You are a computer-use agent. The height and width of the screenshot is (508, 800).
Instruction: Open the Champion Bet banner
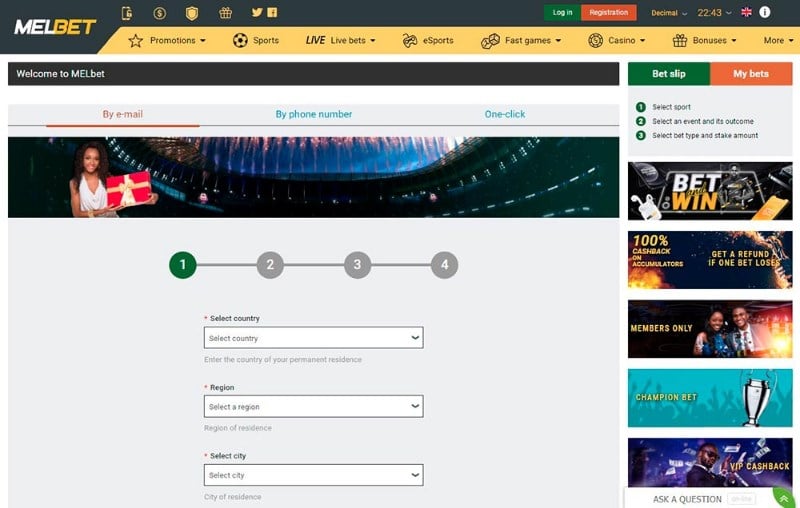point(710,398)
